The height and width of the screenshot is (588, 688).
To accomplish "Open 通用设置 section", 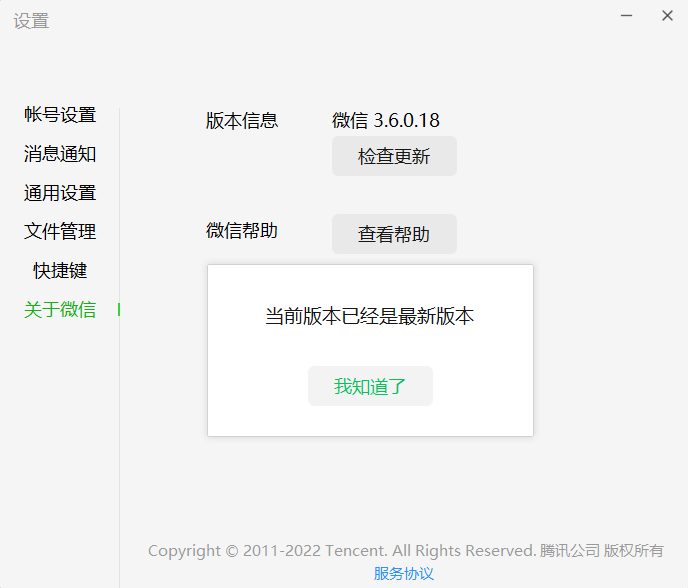I will pos(60,193).
